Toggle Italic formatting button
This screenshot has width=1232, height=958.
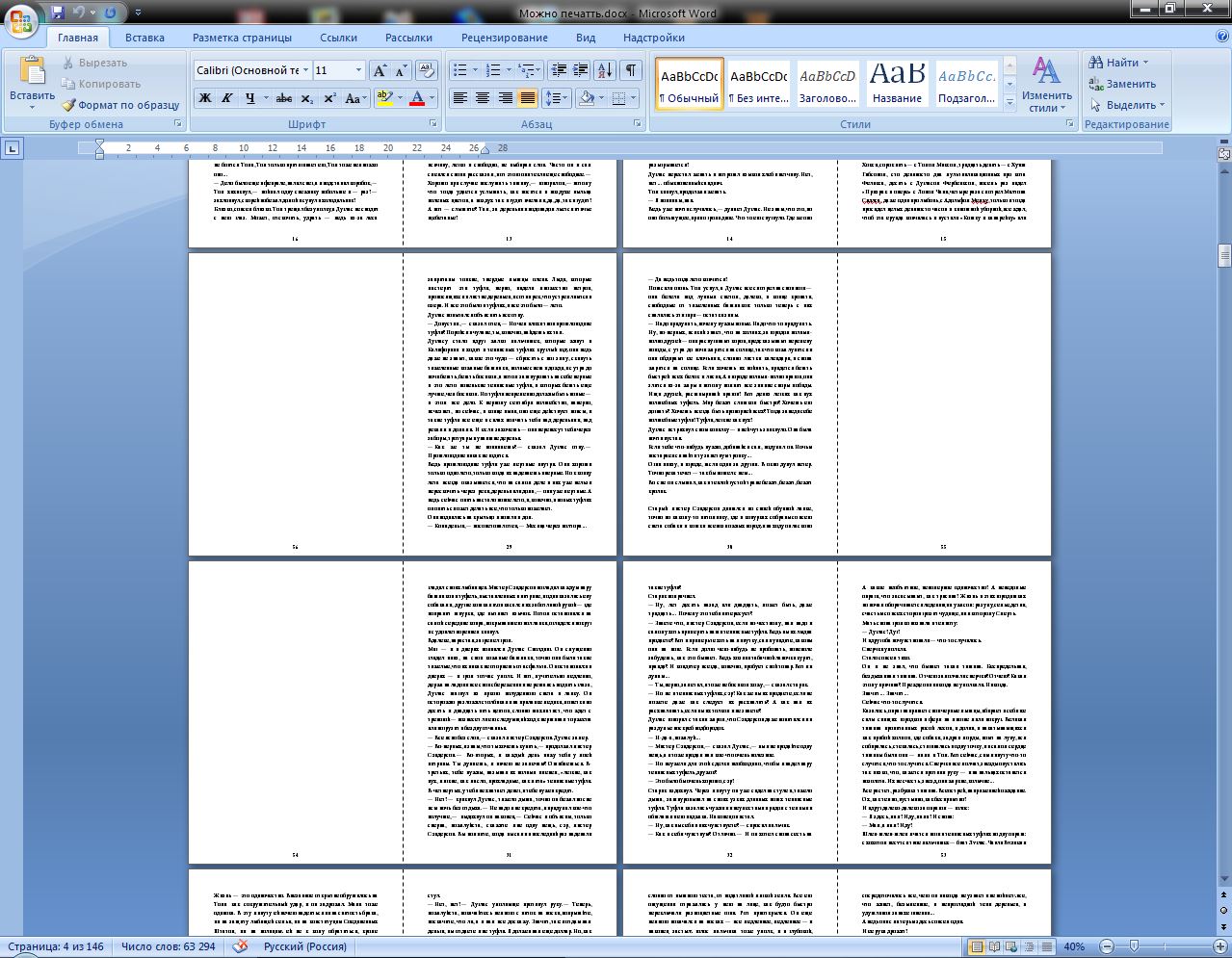click(x=227, y=98)
